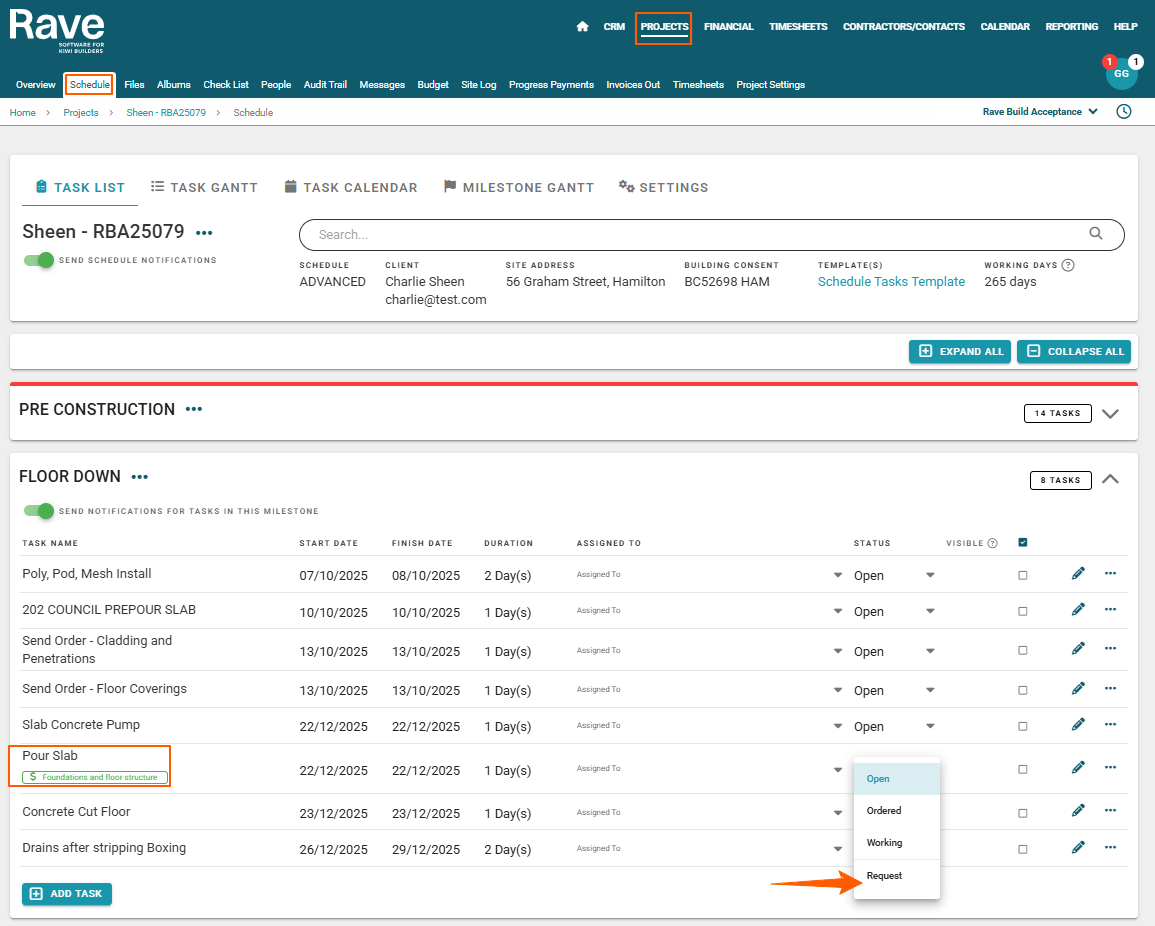
Task: Open Pre Construction milestone three-dot menu
Action: click(x=194, y=410)
